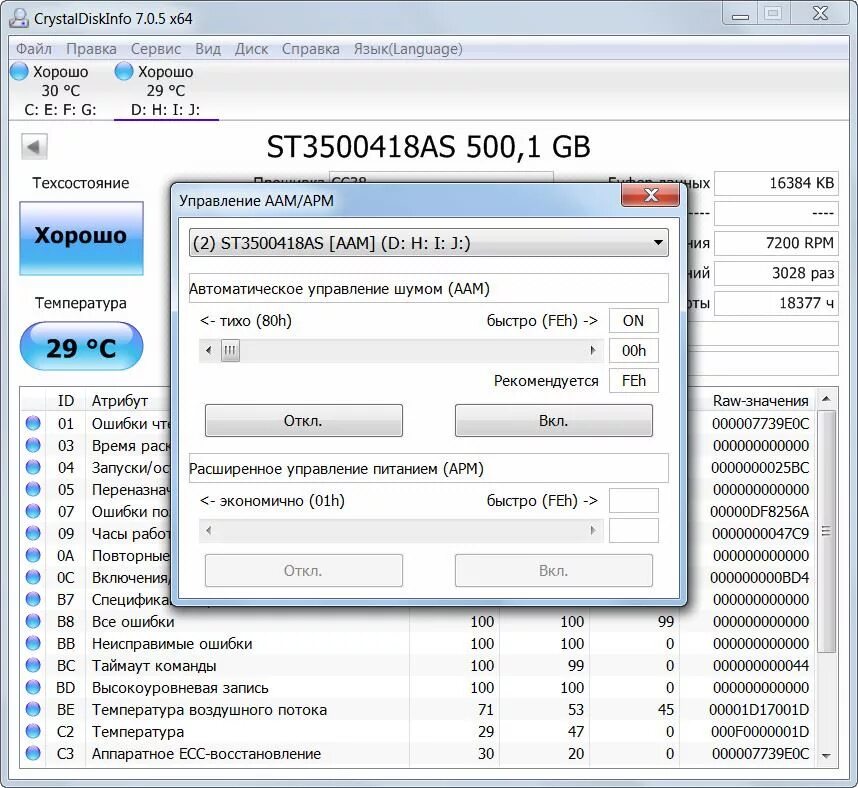The height and width of the screenshot is (788, 858).
Task: Click the AAM status field showing ON
Action: pyautogui.click(x=633, y=320)
